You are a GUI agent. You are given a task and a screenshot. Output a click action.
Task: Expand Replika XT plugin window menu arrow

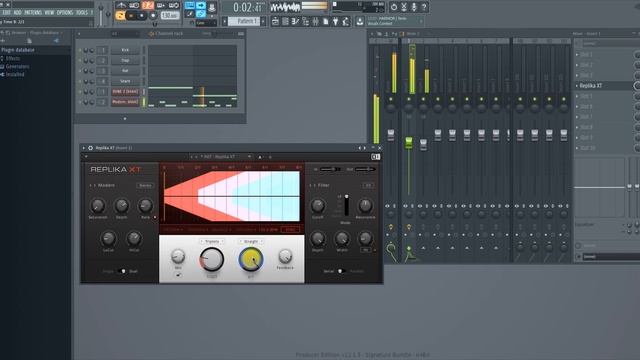(84, 148)
